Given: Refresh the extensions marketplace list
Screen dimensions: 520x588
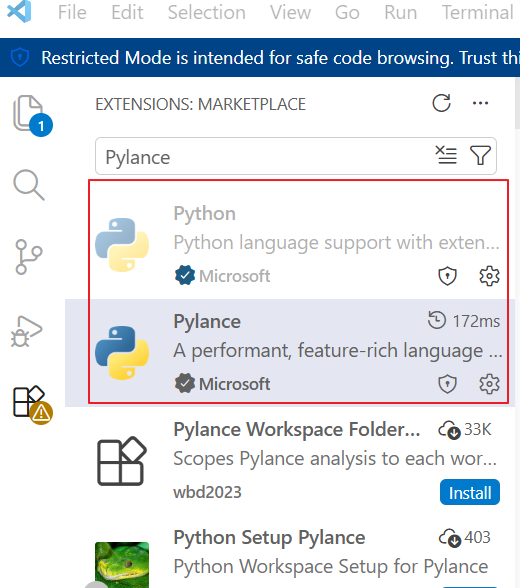Looking at the screenshot, I should pos(441,103).
